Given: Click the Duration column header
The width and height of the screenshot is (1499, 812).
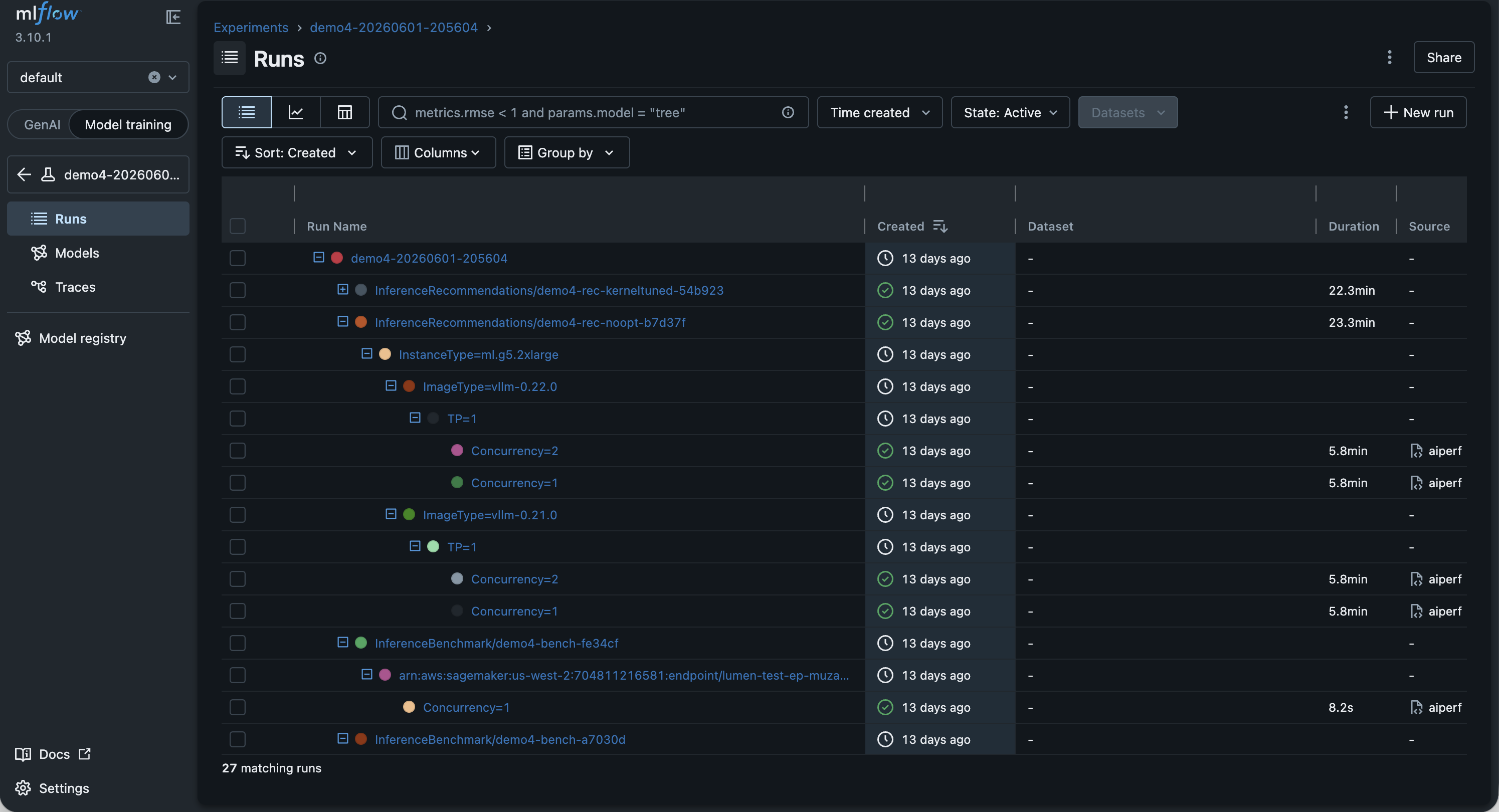Looking at the screenshot, I should 1354,226.
